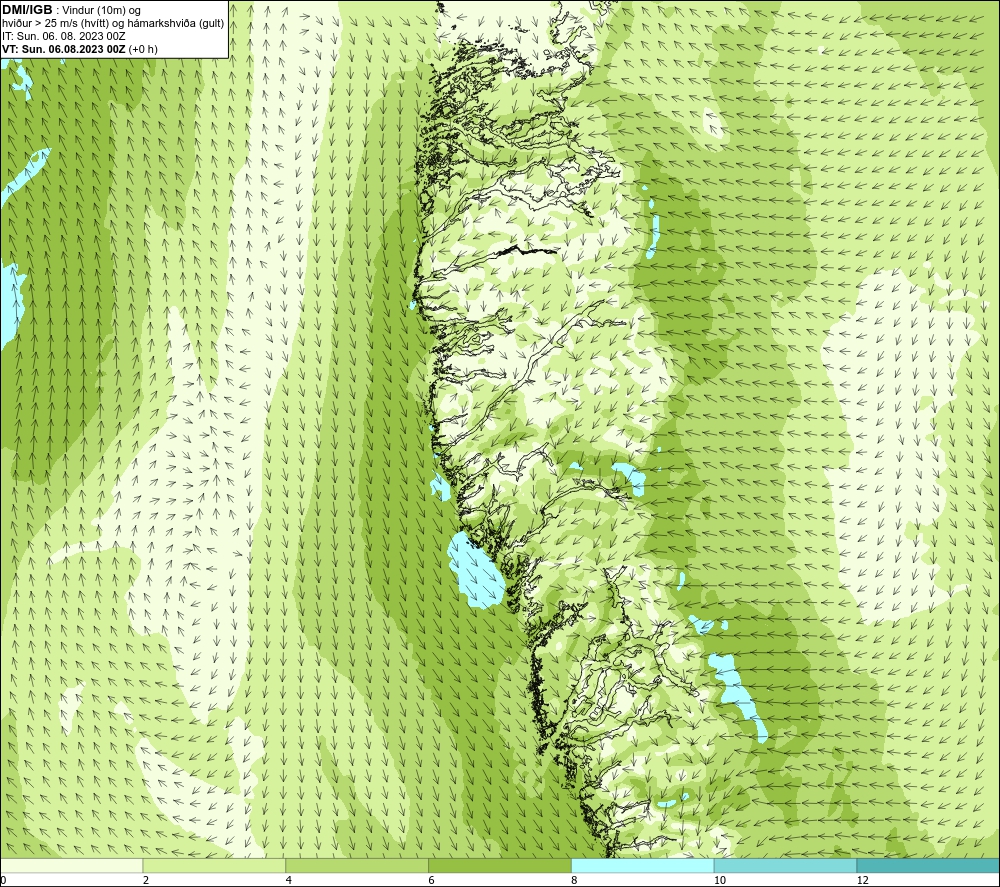Click the scale label '6'
This screenshot has height=887, width=1000.
tap(432, 880)
